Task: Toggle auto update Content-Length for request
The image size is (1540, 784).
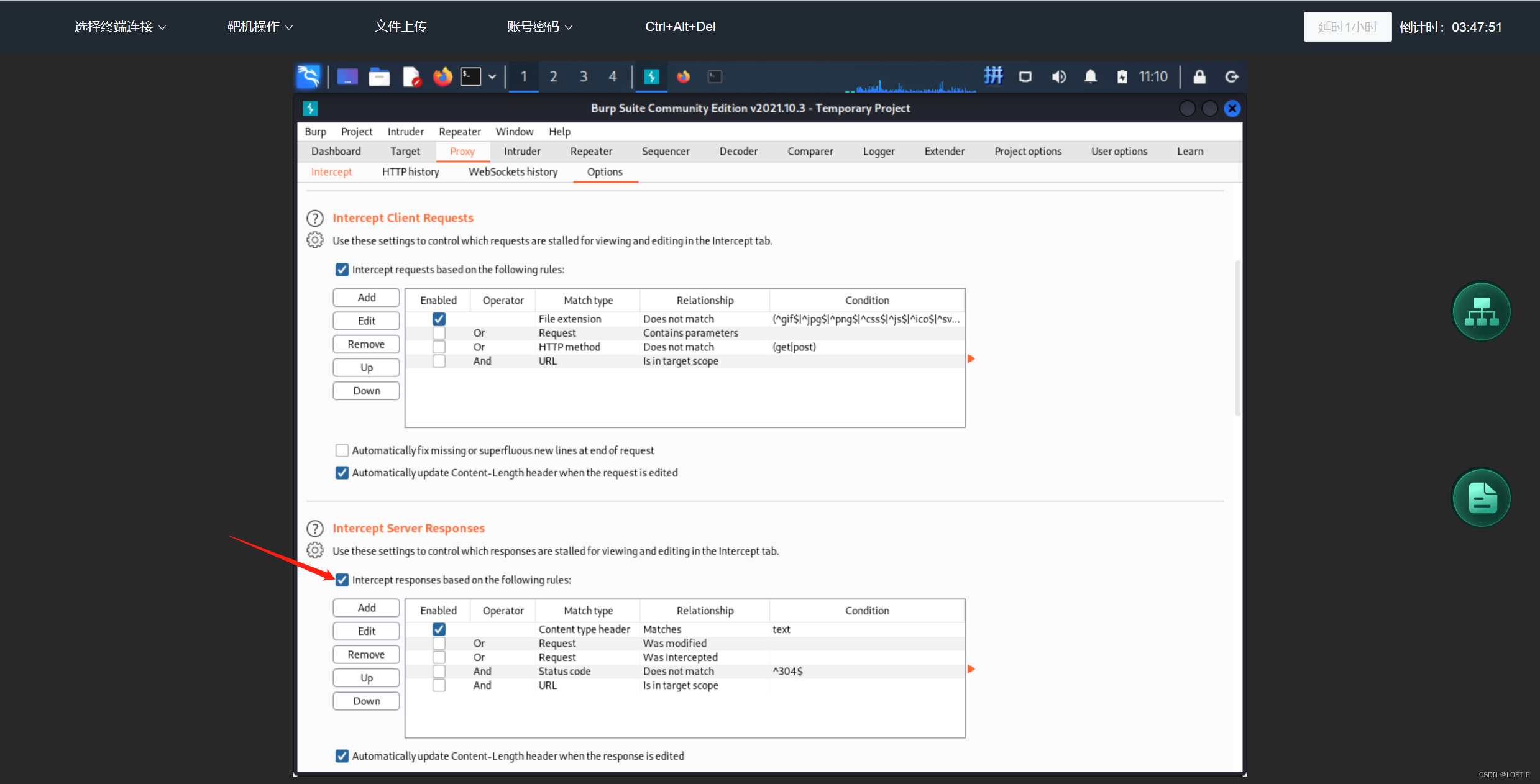Action: click(x=342, y=473)
